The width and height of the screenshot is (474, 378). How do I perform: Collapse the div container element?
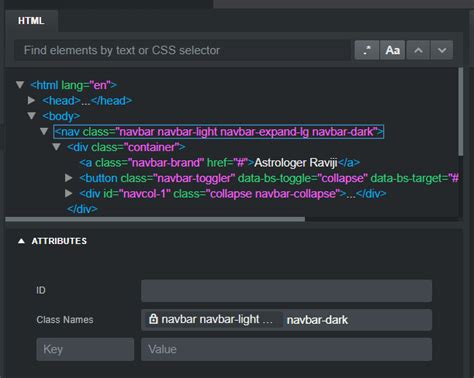click(56, 147)
